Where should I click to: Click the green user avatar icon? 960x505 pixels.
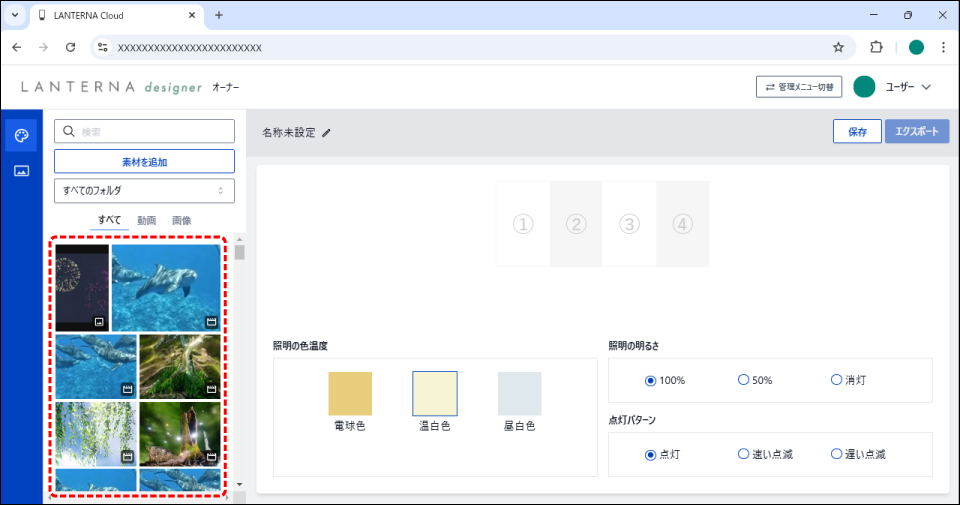(865, 87)
